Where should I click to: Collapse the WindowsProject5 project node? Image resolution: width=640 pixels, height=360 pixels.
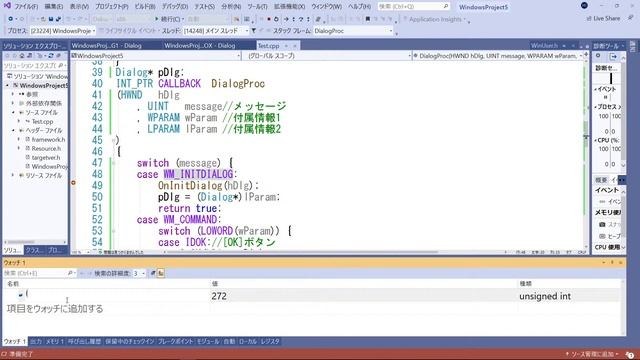[7, 85]
